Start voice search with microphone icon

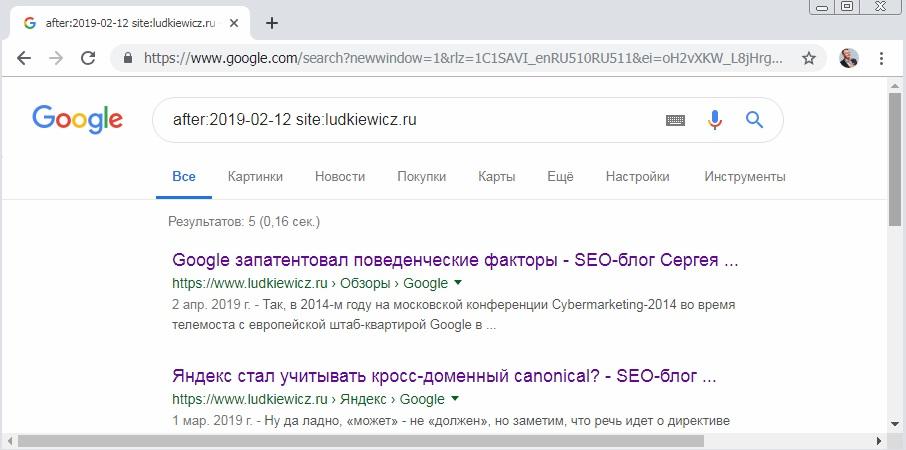(715, 120)
